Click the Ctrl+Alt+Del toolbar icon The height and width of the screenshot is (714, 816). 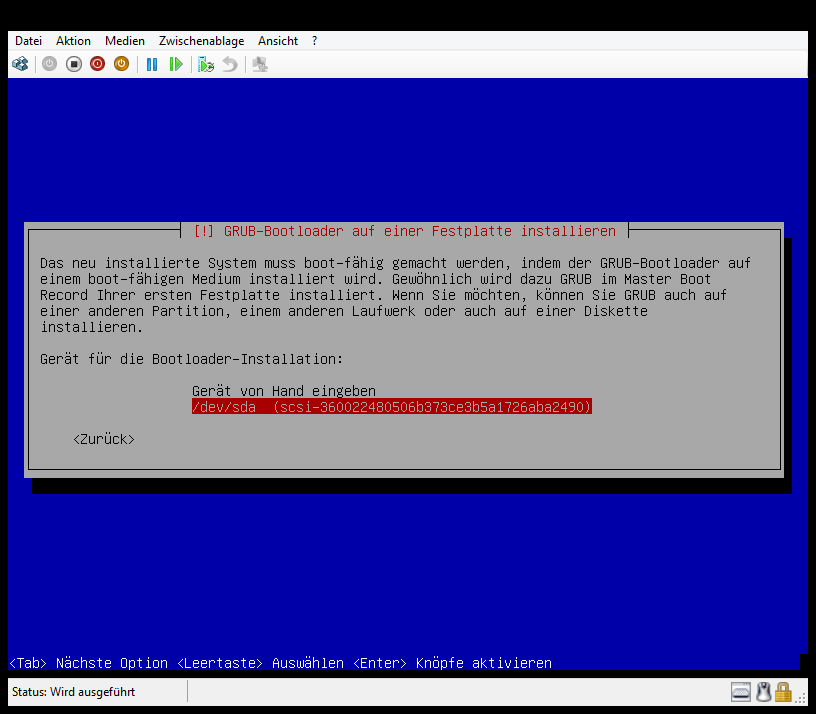[20, 64]
